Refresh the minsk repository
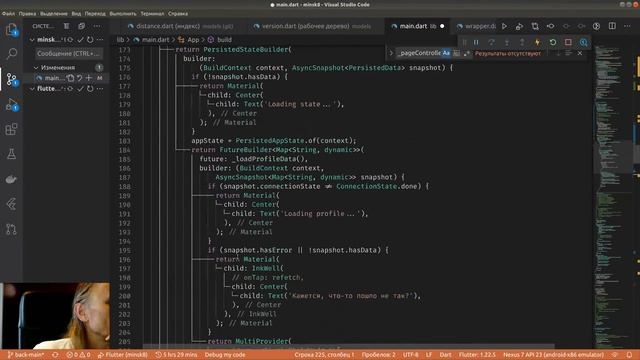The image size is (640, 360). point(90,40)
